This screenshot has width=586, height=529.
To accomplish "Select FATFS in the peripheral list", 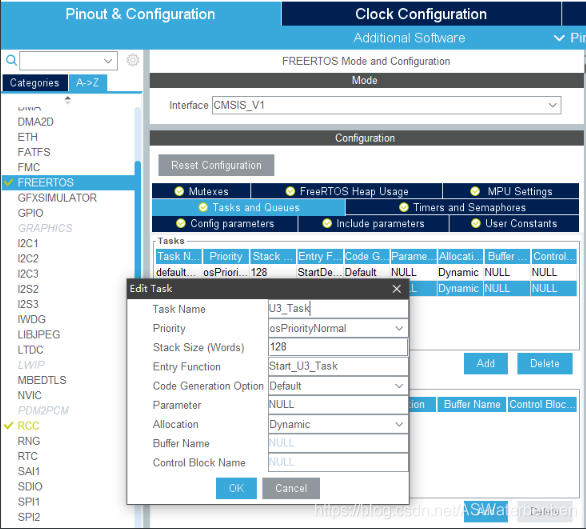I will pyautogui.click(x=34, y=152).
